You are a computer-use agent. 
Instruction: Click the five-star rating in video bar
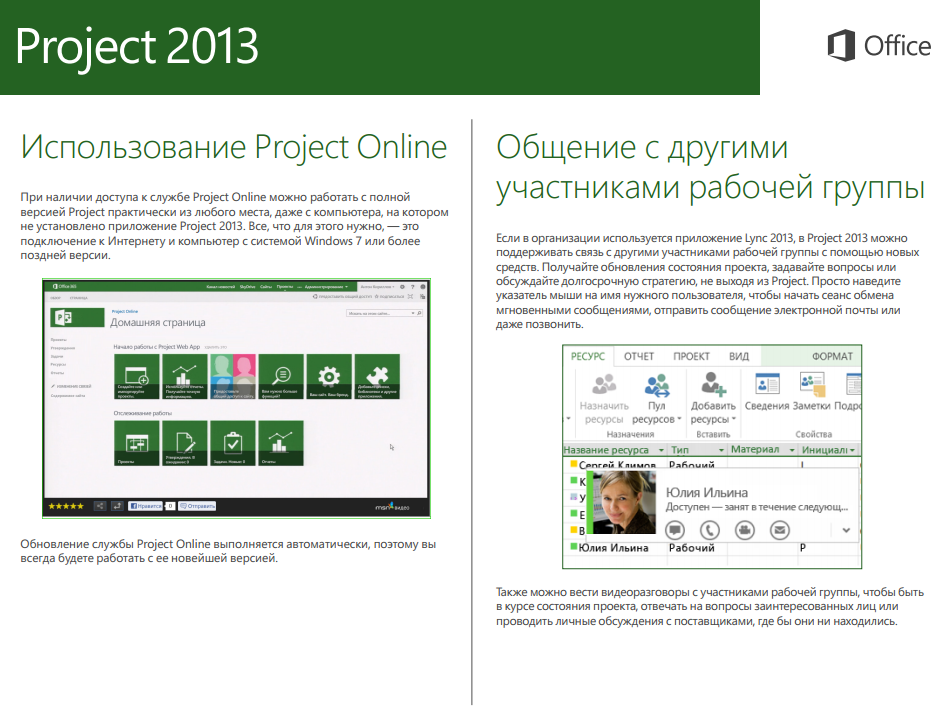(65, 505)
